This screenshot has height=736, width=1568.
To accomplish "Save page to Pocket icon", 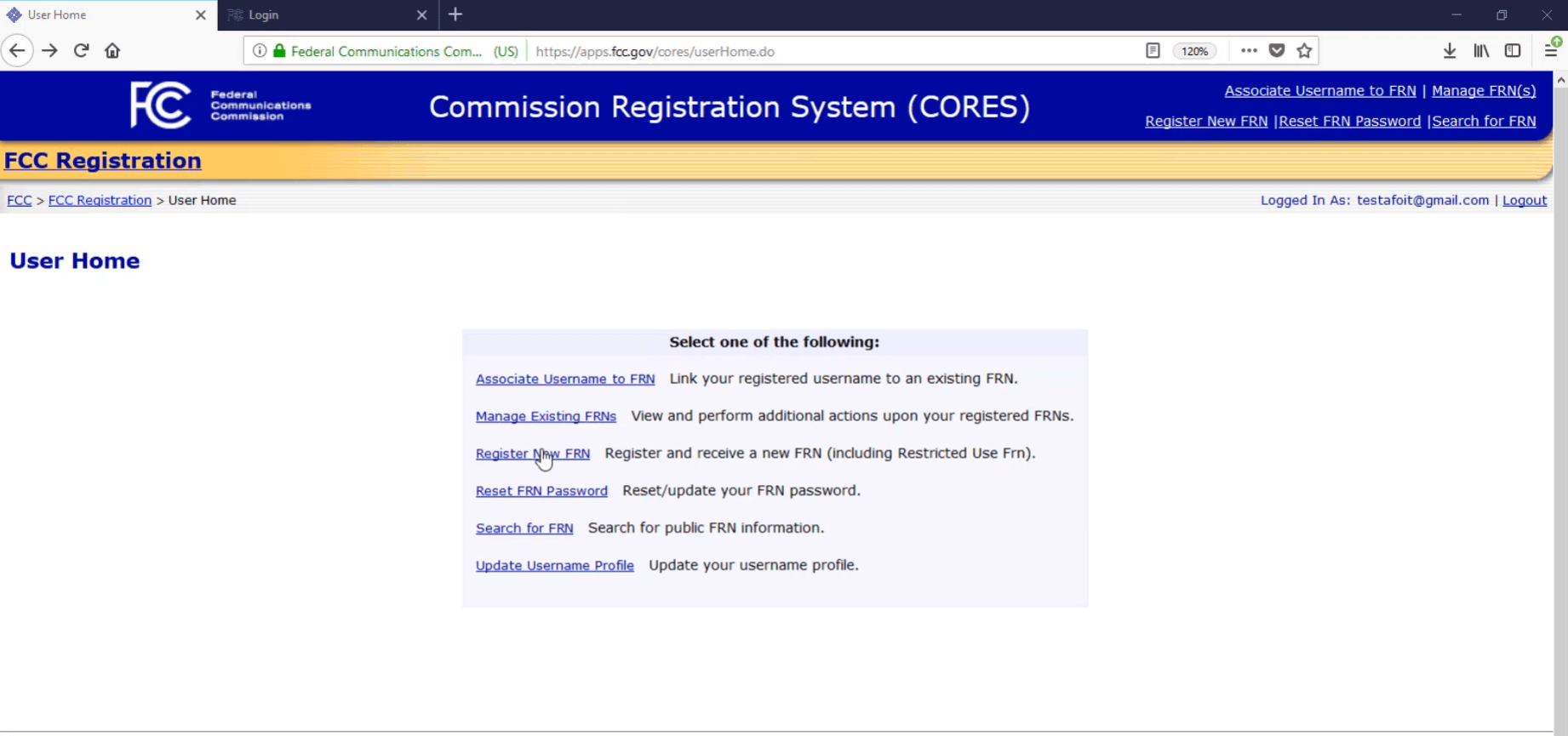I will 1277,51.
